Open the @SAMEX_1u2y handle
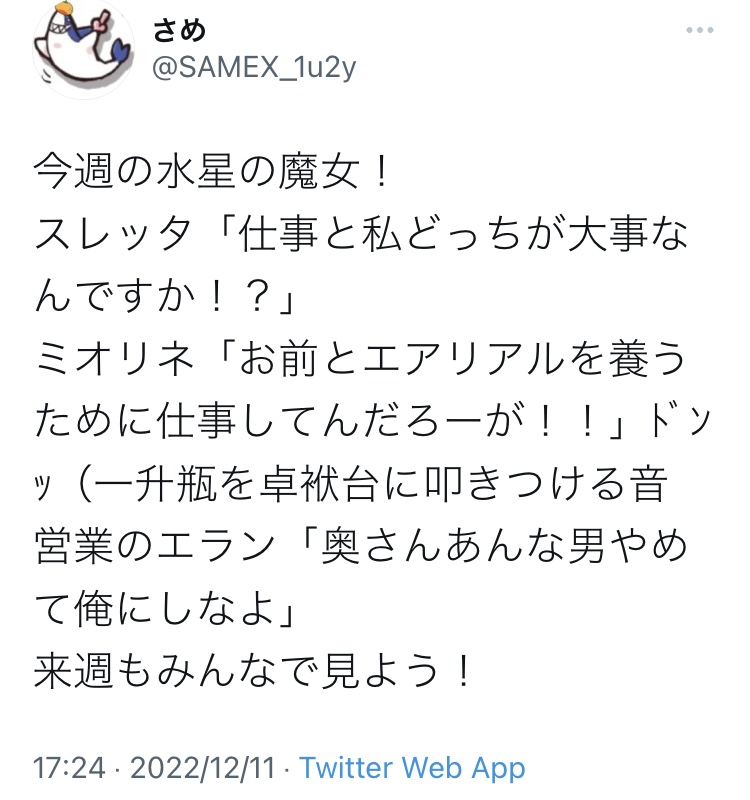This screenshot has height=800, width=750. [x=254, y=67]
